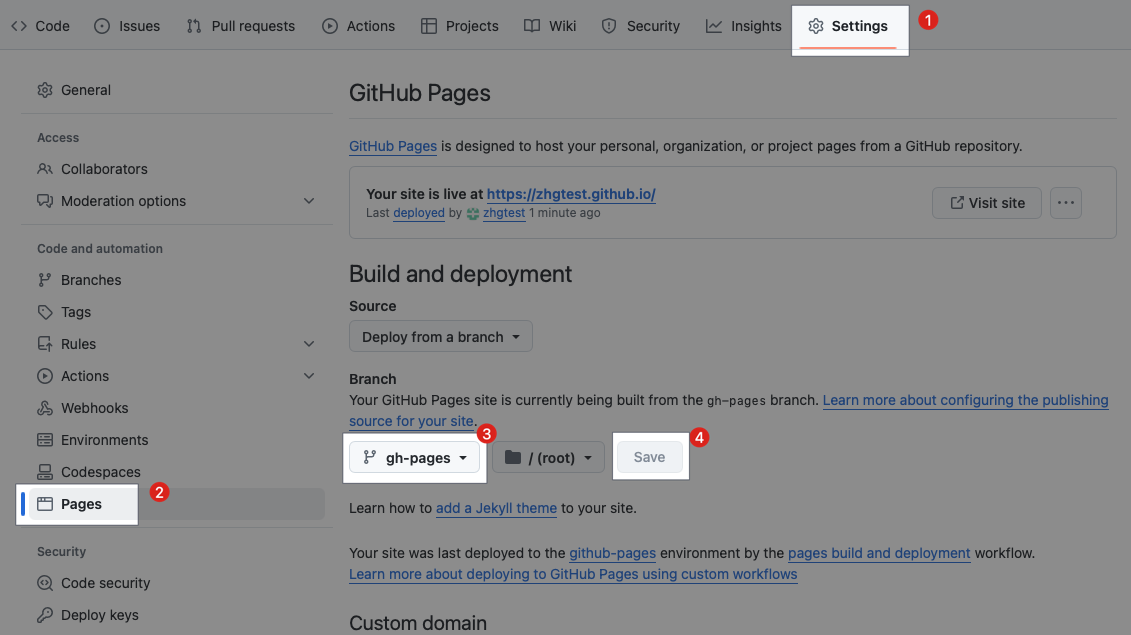Open the zhgtest.github.io site link
The height and width of the screenshot is (635, 1131).
pyautogui.click(x=571, y=194)
